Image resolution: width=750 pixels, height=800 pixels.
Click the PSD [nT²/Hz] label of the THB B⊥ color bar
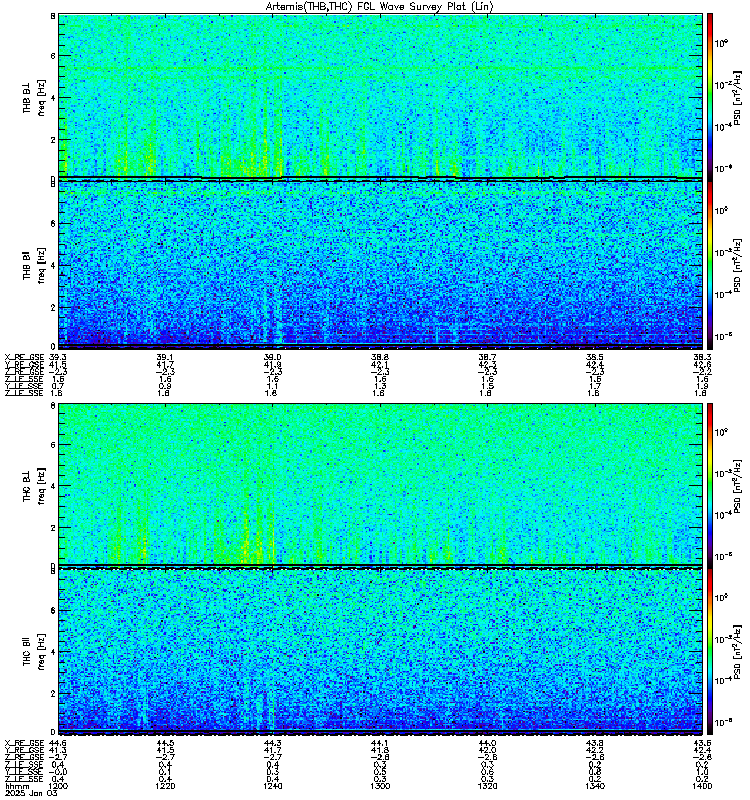pyautogui.click(x=737, y=98)
